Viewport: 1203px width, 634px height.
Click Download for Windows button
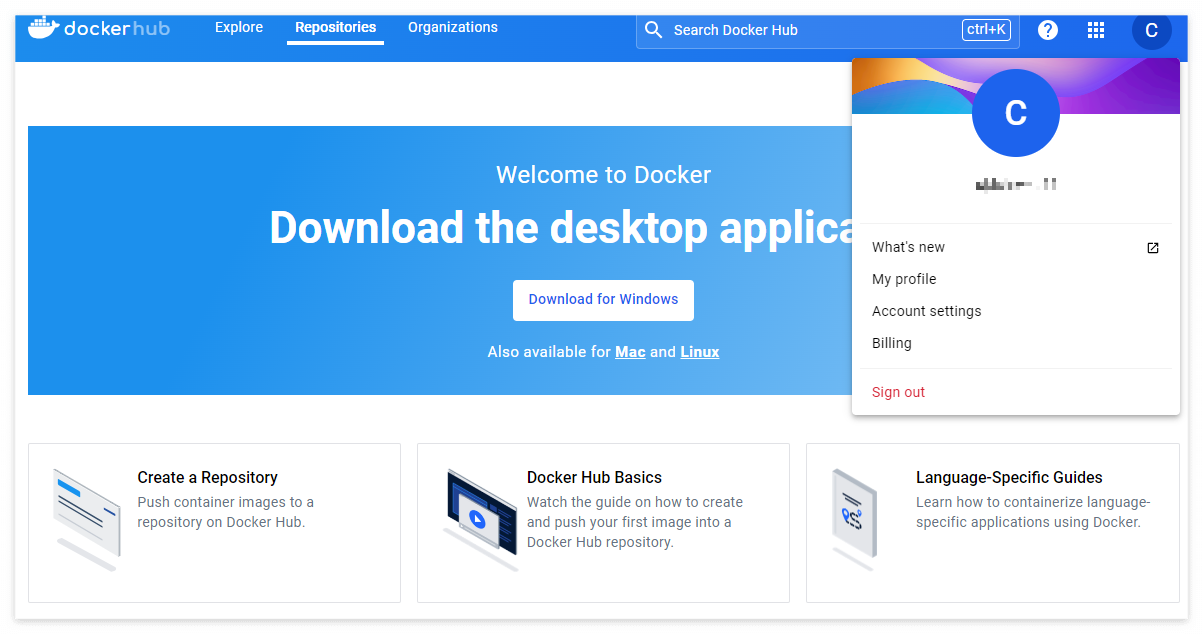tap(603, 300)
